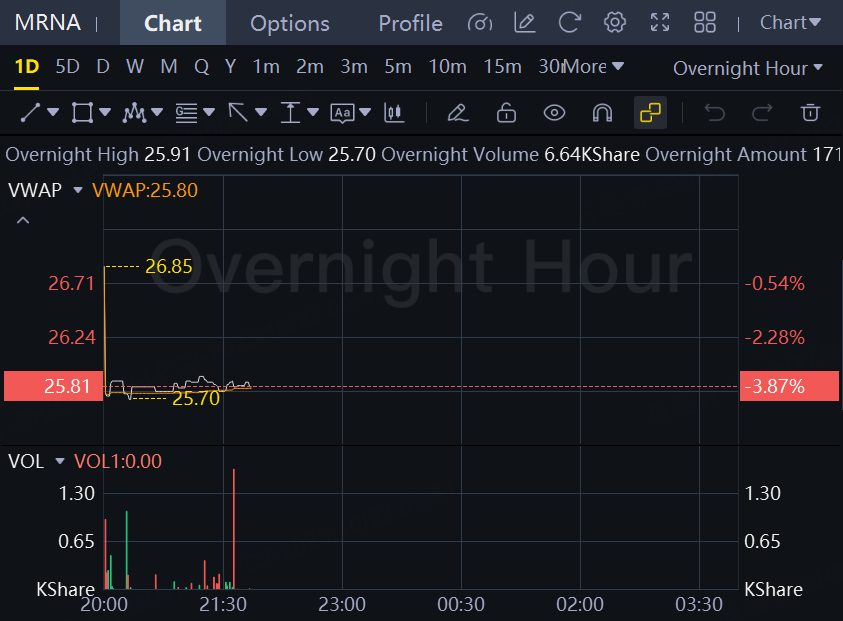Select the Y yearly timeframe

231,67
